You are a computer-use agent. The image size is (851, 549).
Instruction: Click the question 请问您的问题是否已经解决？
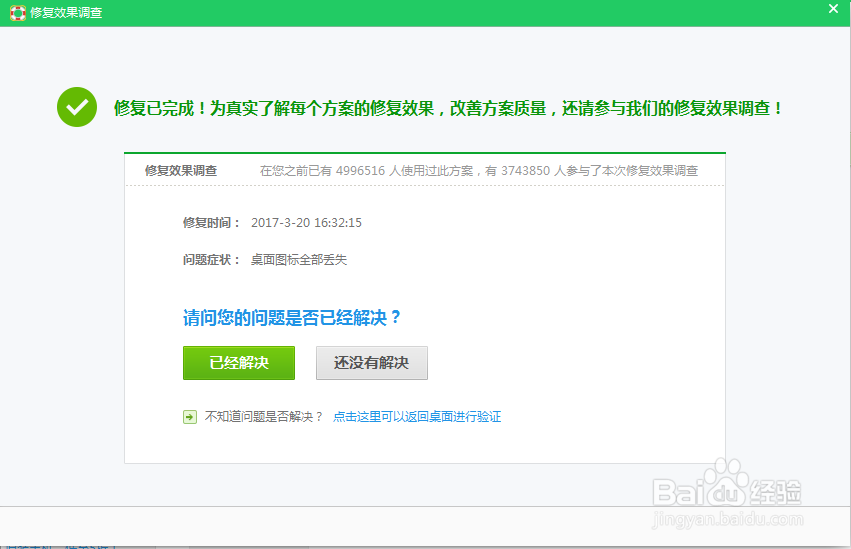click(x=292, y=317)
